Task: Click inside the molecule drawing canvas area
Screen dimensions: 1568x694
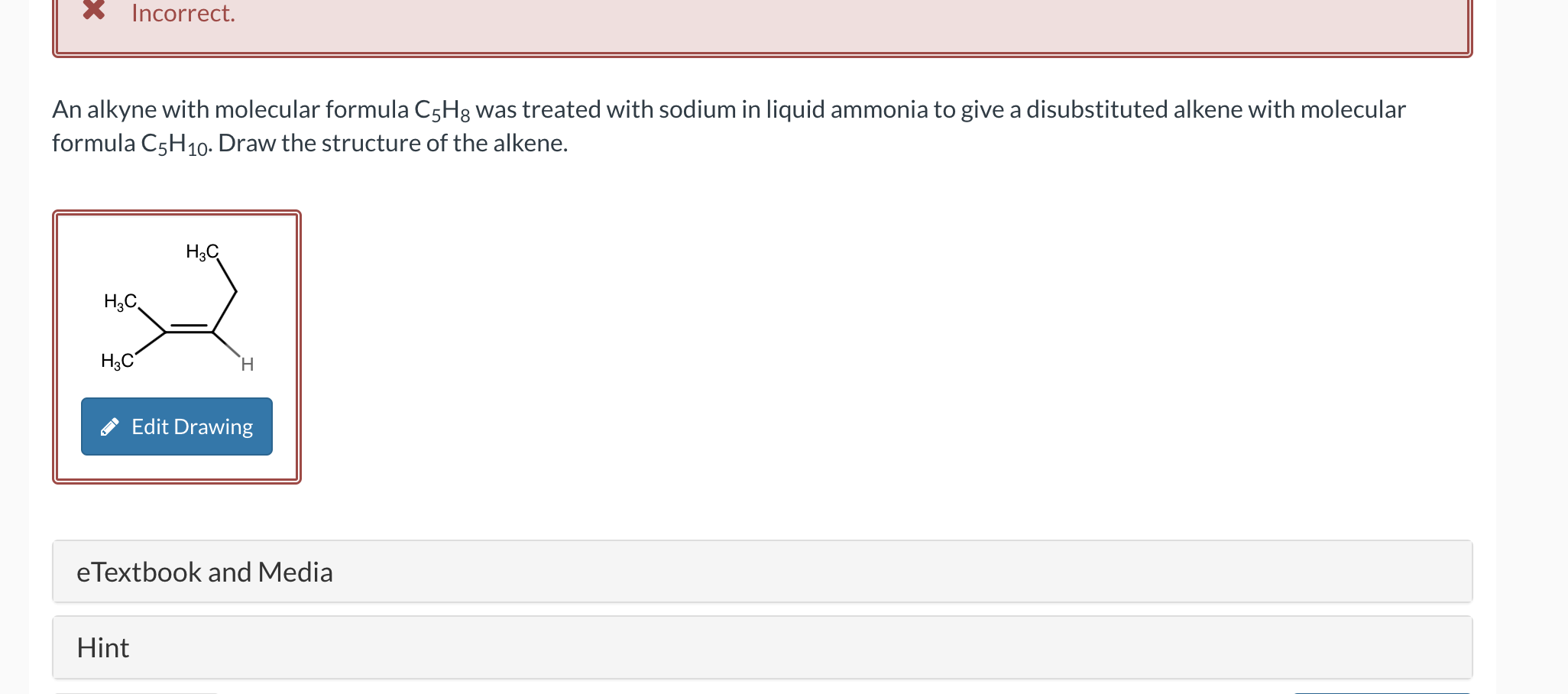Action: 177,306
